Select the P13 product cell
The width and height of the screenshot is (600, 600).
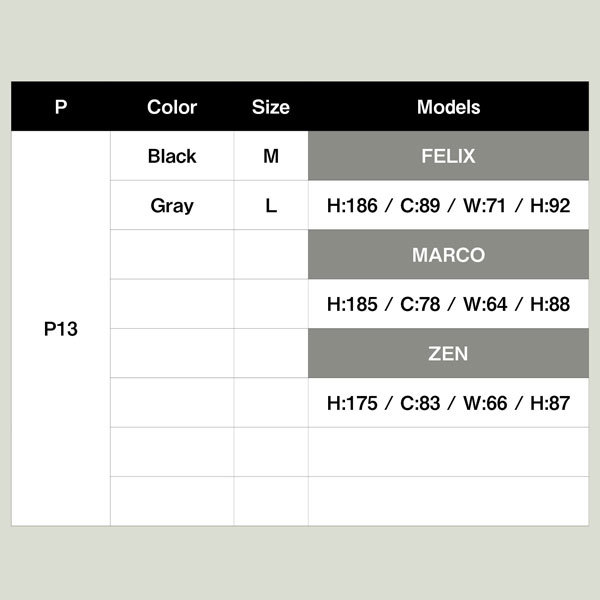(61, 329)
